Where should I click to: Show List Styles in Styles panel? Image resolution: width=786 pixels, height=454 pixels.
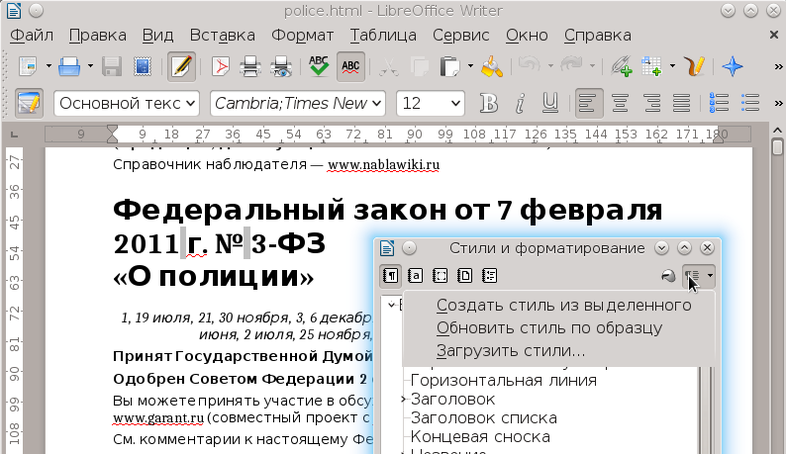point(489,276)
